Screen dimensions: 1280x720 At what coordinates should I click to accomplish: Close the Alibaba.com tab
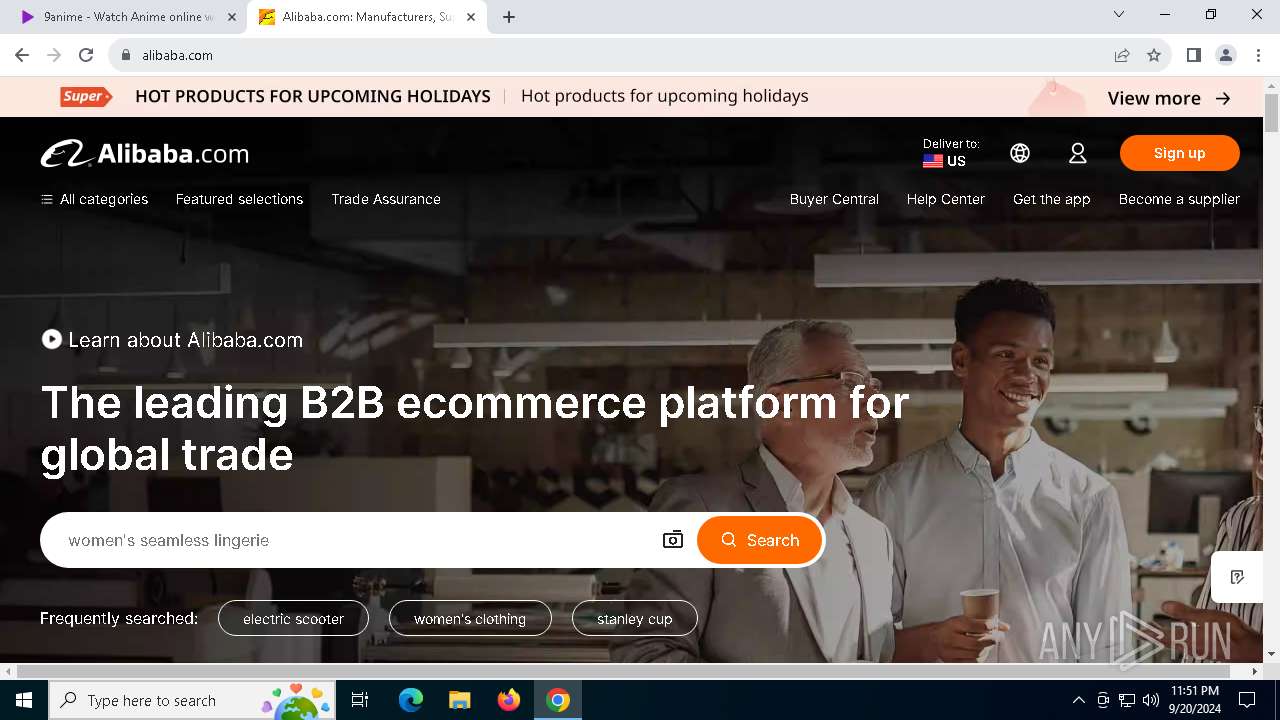pos(471,17)
